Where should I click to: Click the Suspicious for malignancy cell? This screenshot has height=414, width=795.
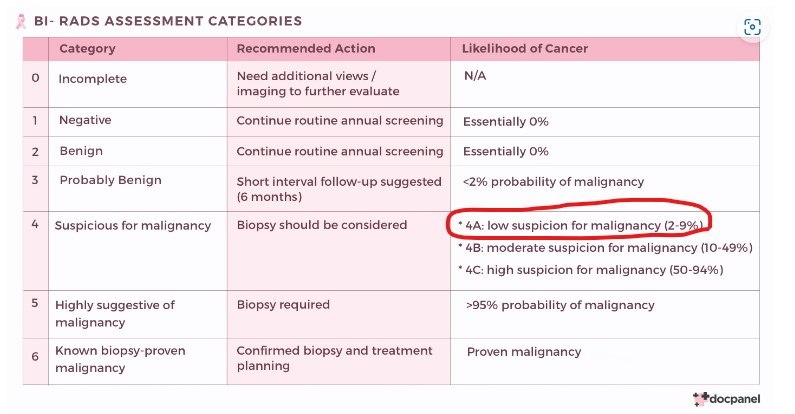[x=133, y=225]
